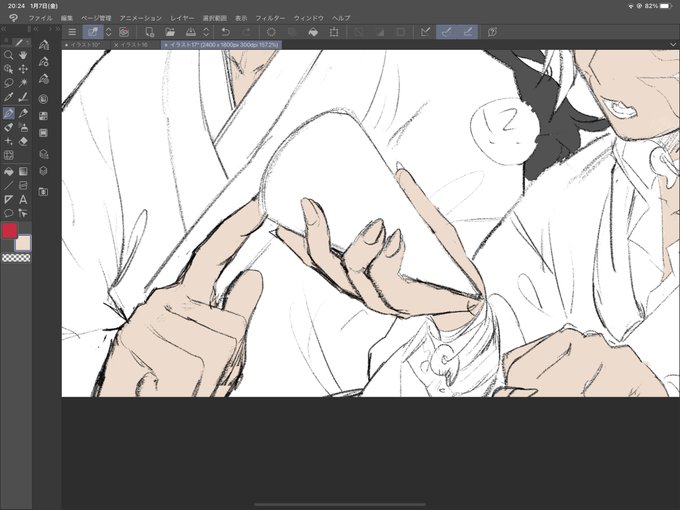Viewport: 680px width, 510px height.
Task: Select the transparent checkered color swatch
Action: click(x=16, y=258)
